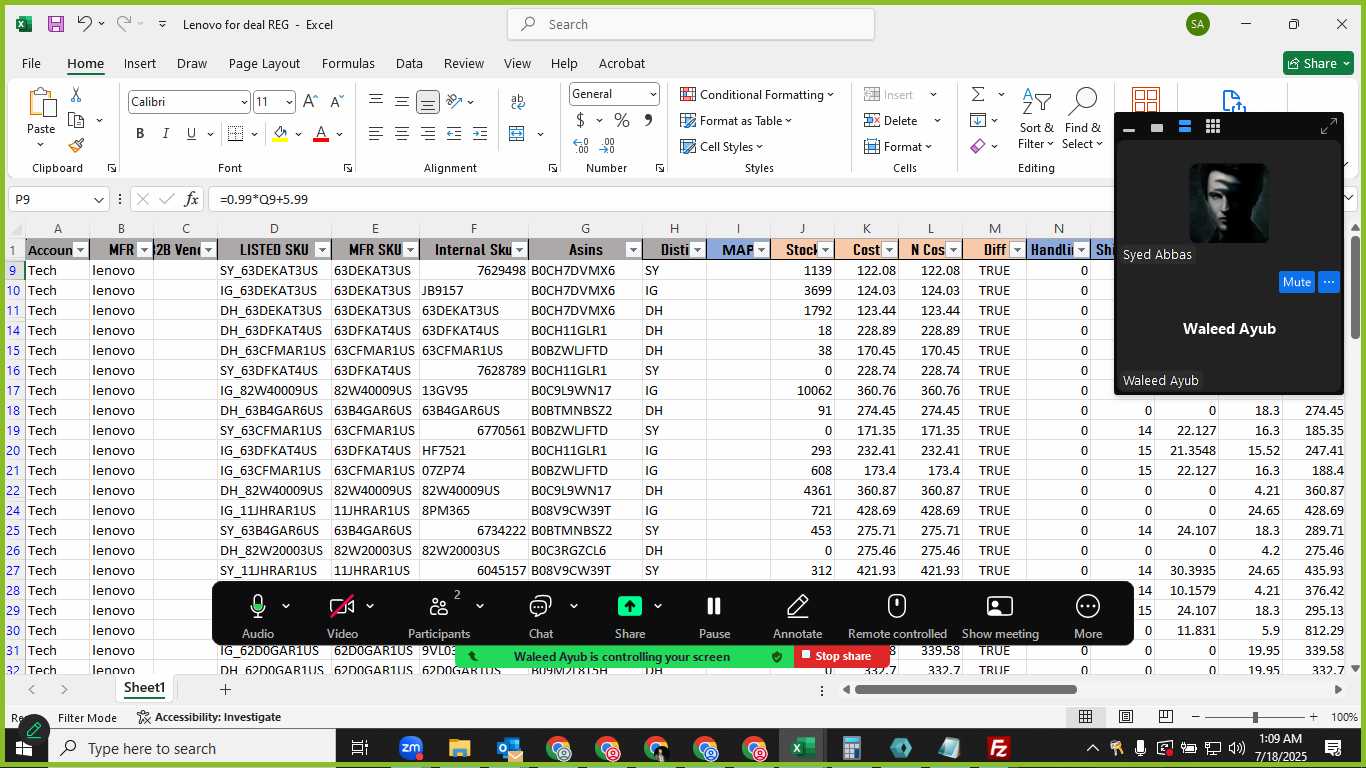Click the Decrease Indent icon
The height and width of the screenshot is (768, 1366).
454,134
